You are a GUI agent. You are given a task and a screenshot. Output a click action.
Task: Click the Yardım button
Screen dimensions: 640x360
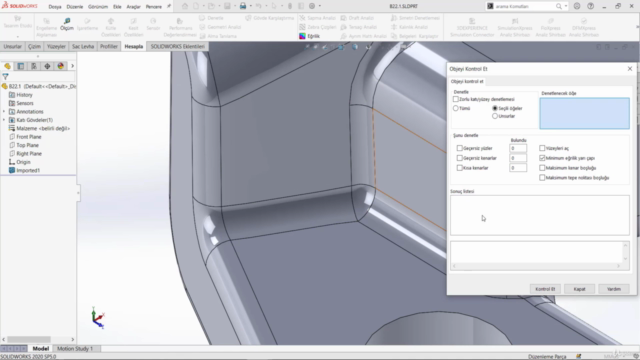(x=613, y=289)
